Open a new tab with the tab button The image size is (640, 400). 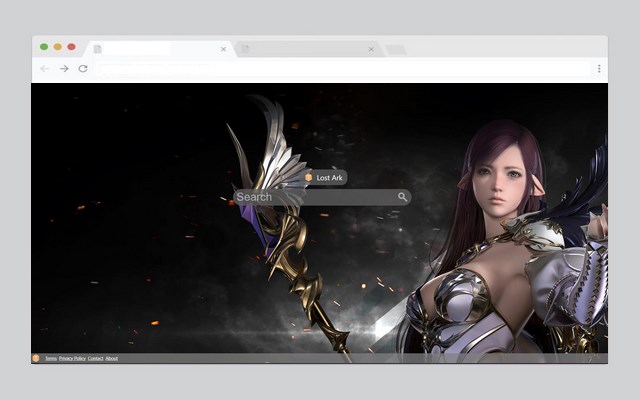[396, 50]
